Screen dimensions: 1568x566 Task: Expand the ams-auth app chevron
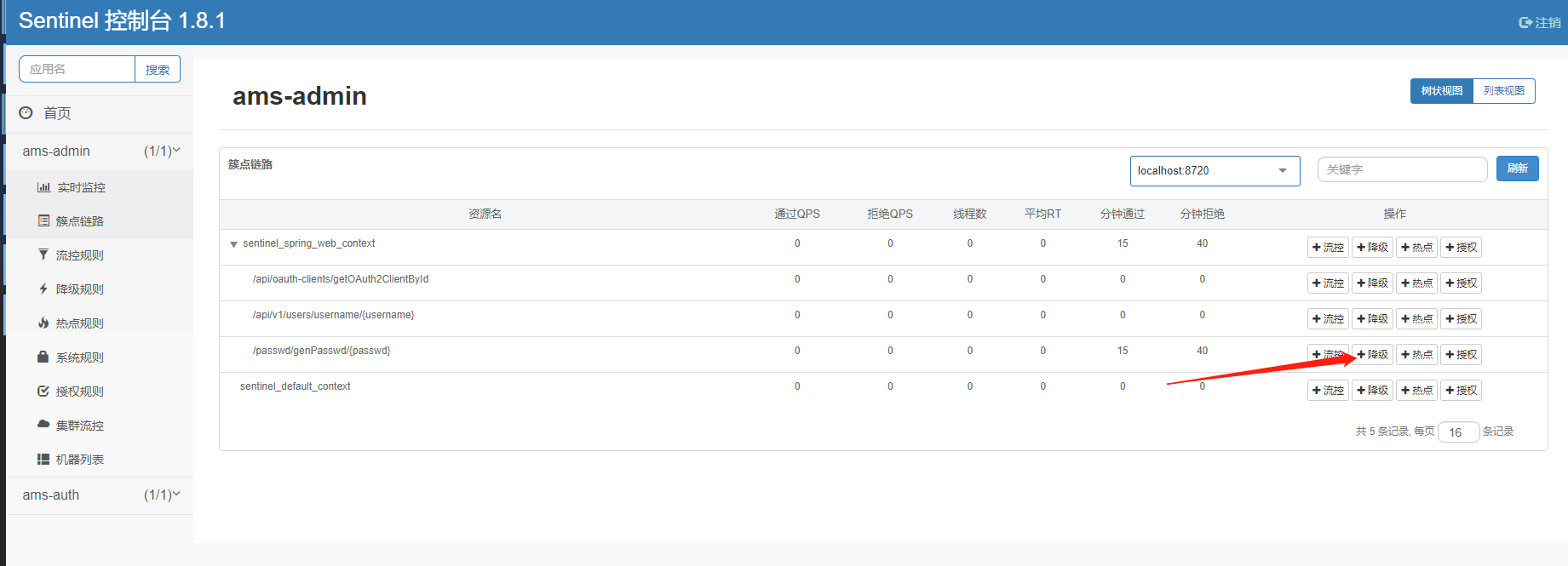click(x=176, y=494)
